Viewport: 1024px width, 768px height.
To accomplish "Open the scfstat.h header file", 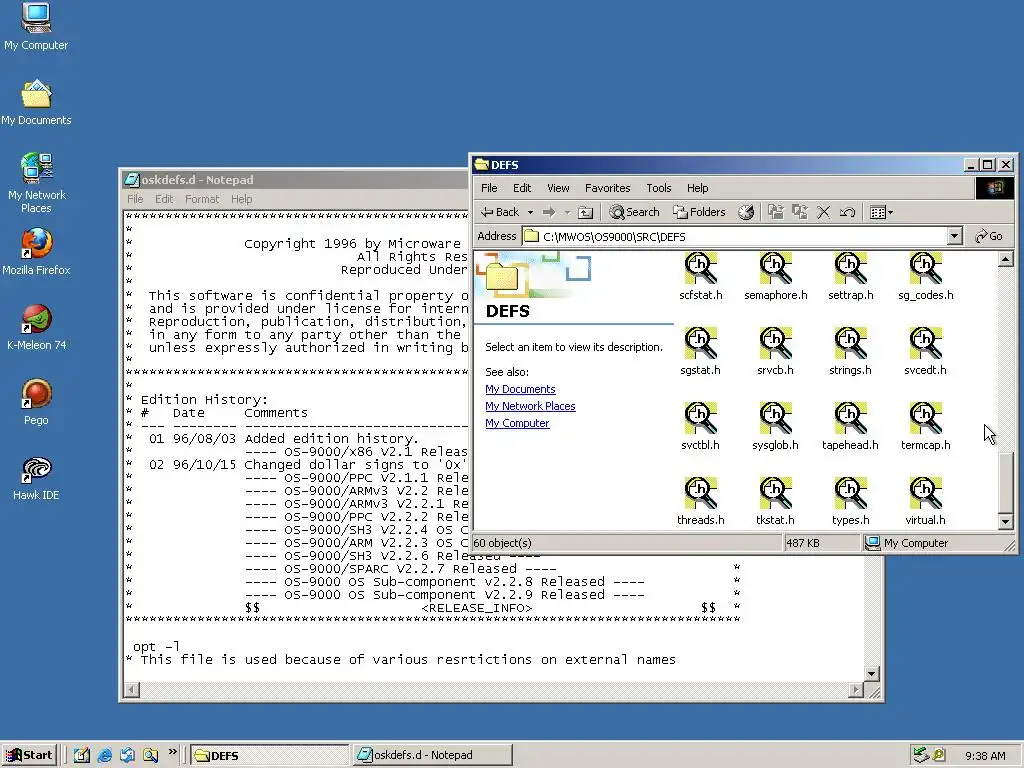I will pos(700,269).
